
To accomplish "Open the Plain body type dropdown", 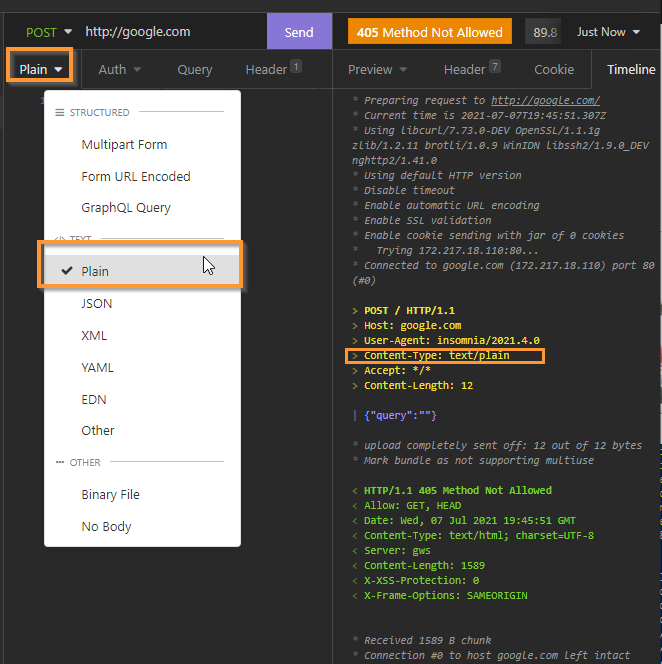I will tap(40, 69).
